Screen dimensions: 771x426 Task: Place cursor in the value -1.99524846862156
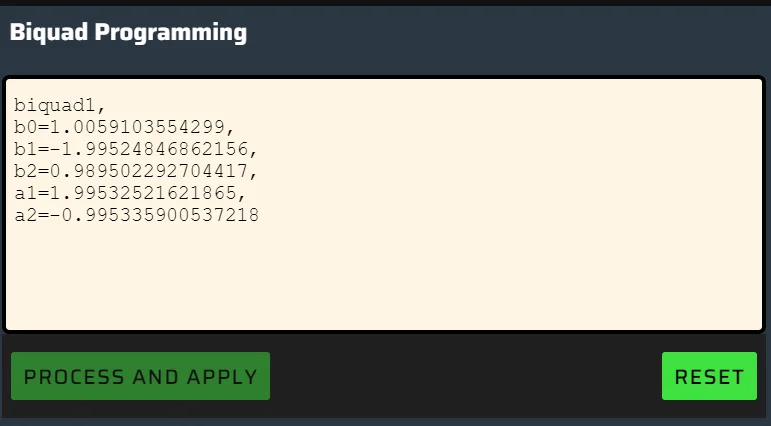[148, 149]
